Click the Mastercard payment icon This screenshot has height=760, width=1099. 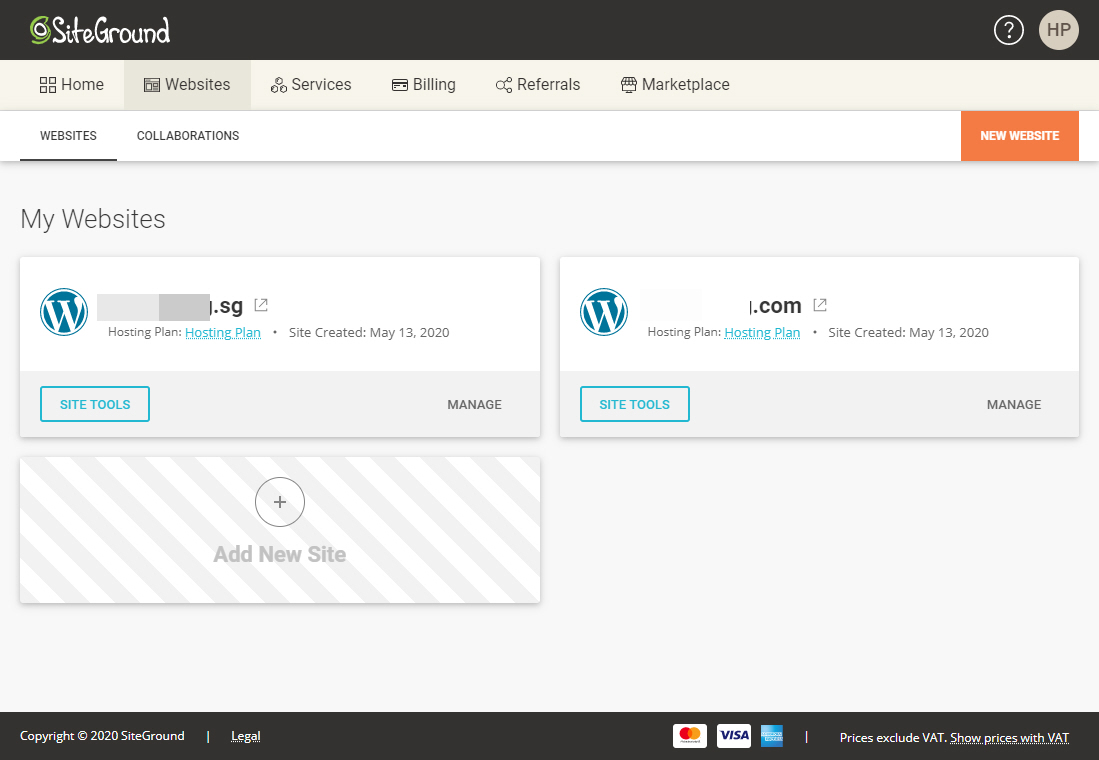[690, 735]
